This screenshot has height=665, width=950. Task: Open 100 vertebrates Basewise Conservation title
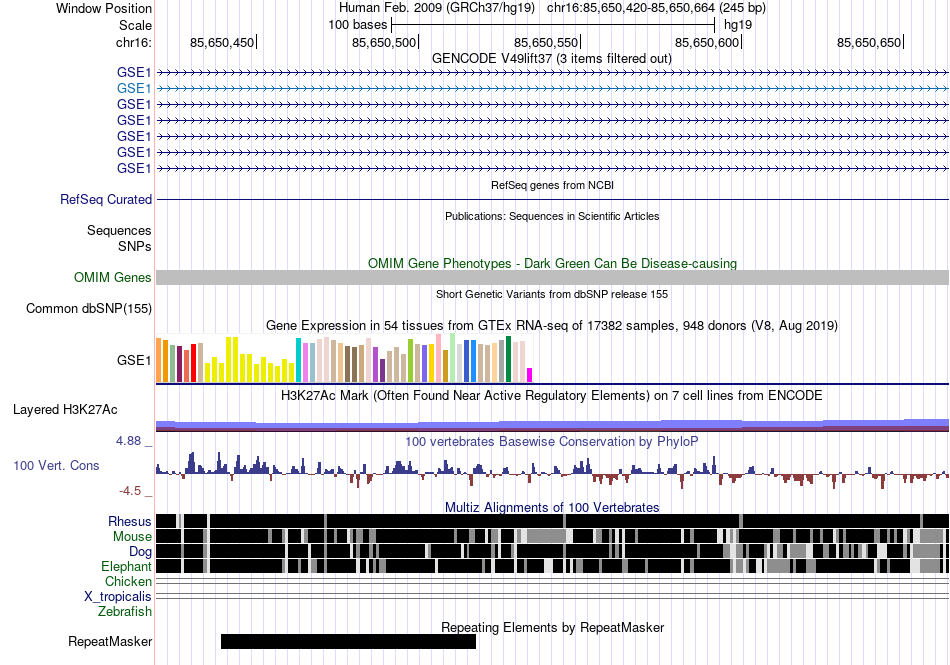[552, 442]
